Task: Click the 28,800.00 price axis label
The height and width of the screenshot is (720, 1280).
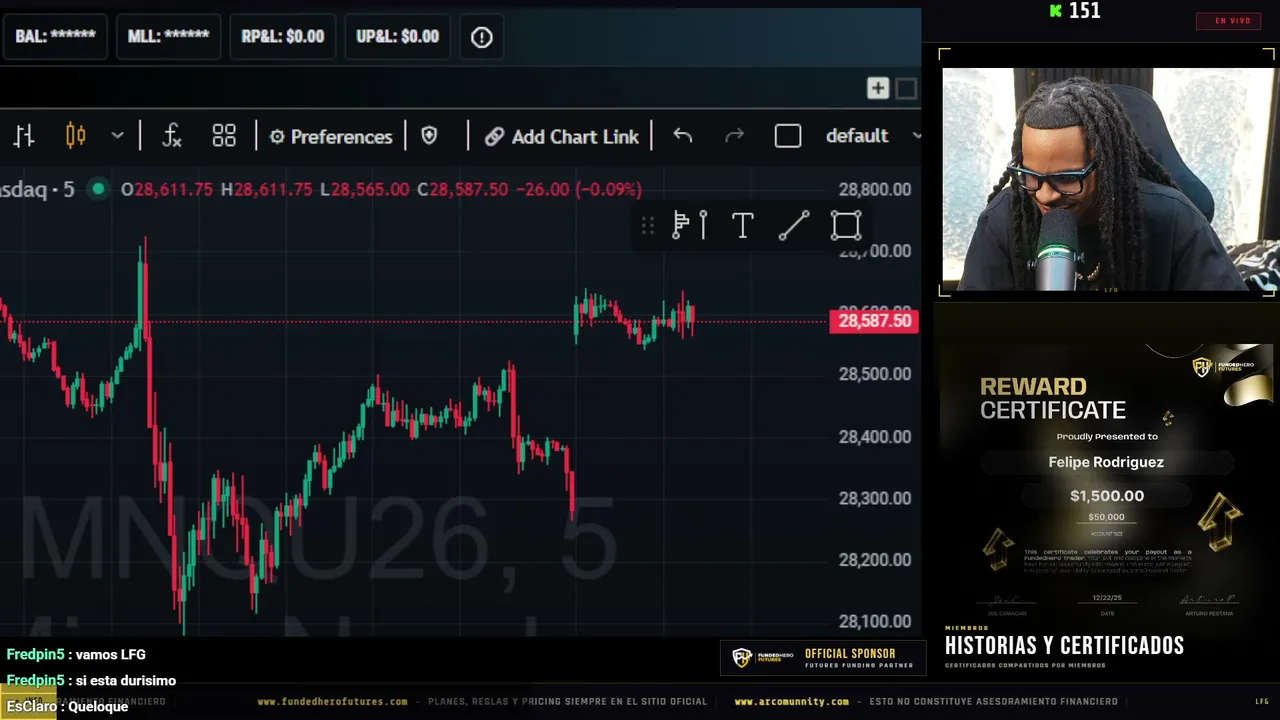Action: pos(875,190)
